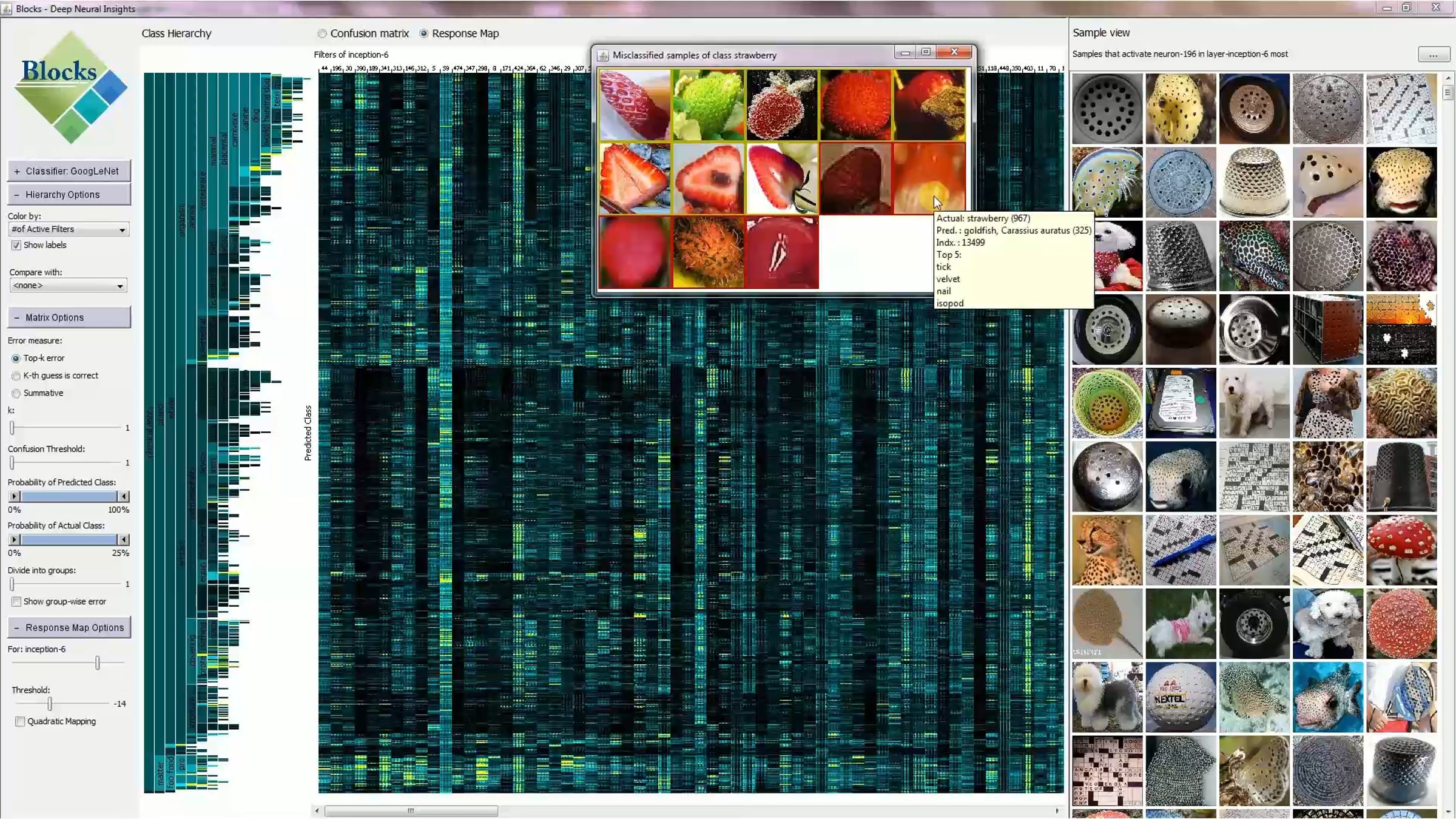This screenshot has height=819, width=1456.
Task: Click the Threshold slider handle
Action: [50, 704]
